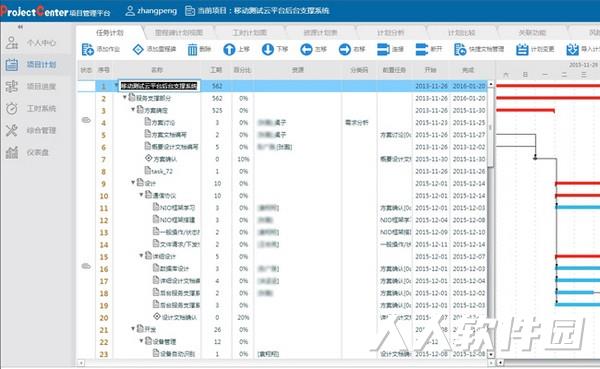600x369 pixels.
Task: Switch to the 关联功能 tab
Action: point(532,33)
